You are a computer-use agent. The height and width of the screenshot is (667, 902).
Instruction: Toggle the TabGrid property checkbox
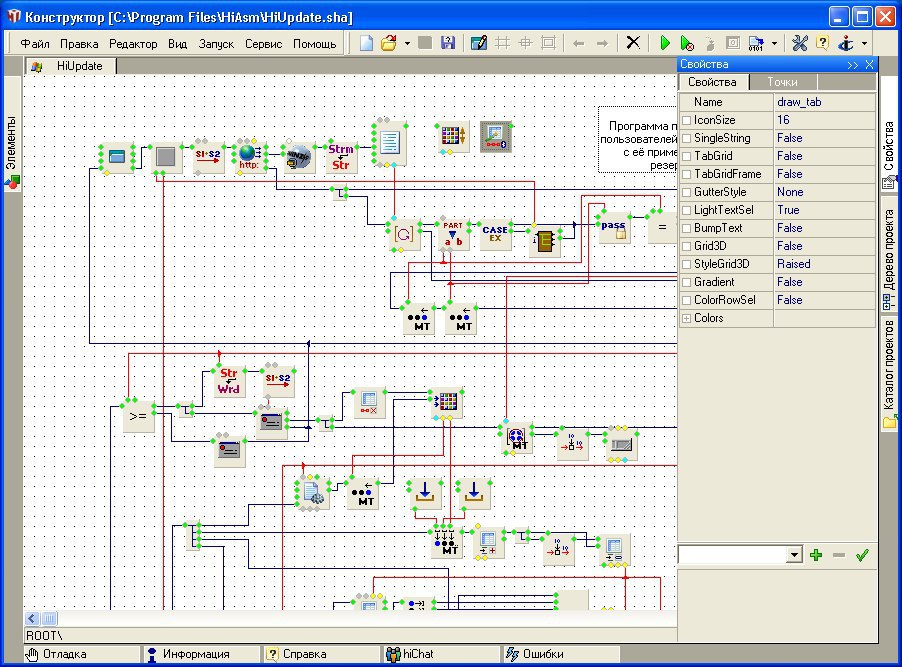pyautogui.click(x=686, y=156)
